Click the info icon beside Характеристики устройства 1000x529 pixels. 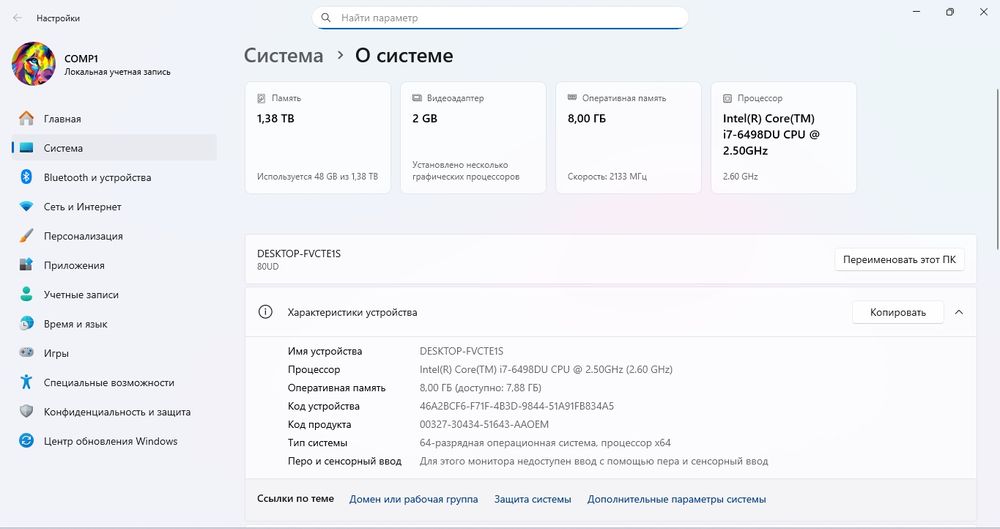coord(265,312)
